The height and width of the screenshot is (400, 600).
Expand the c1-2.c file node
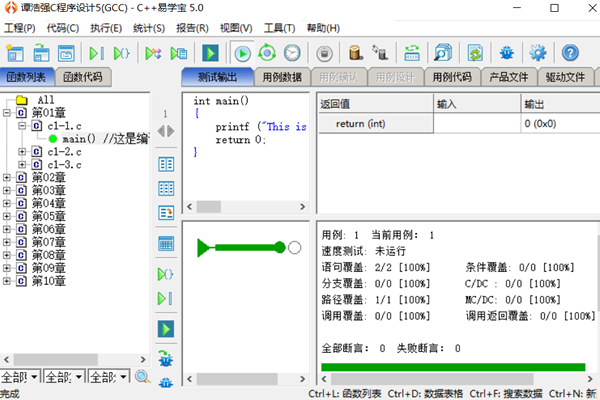[22, 152]
